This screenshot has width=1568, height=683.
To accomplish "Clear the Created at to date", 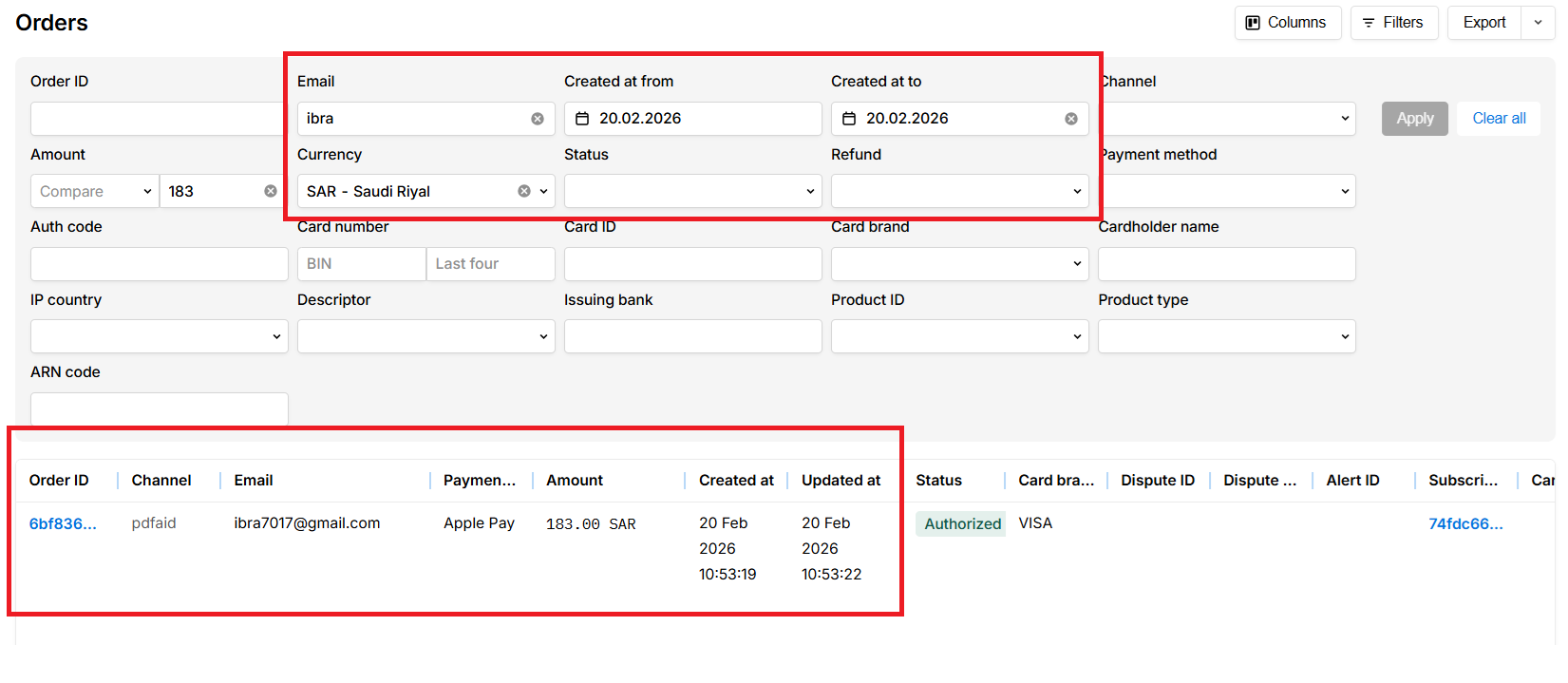I will [x=1071, y=119].
